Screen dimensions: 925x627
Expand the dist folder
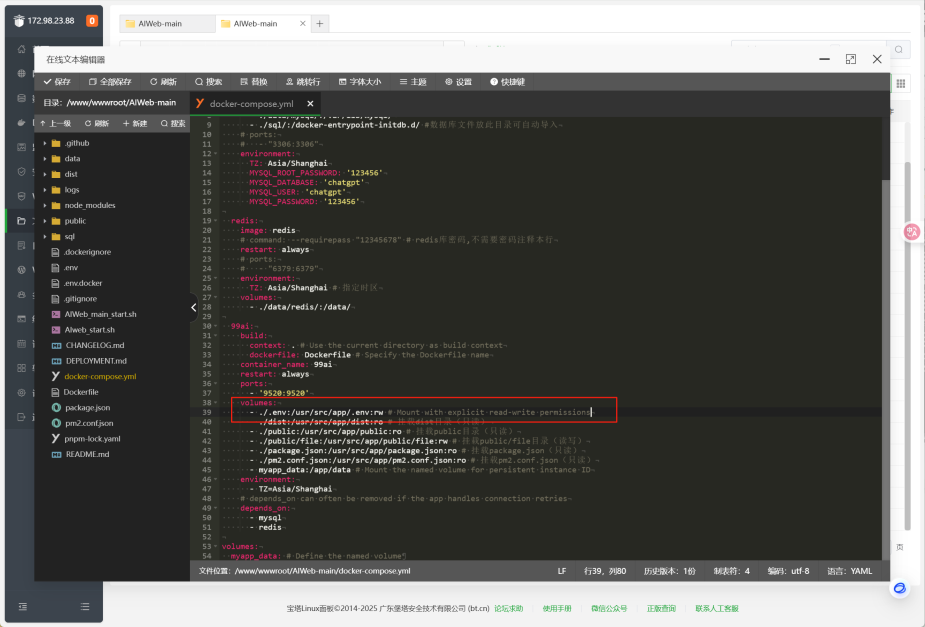click(x=45, y=174)
